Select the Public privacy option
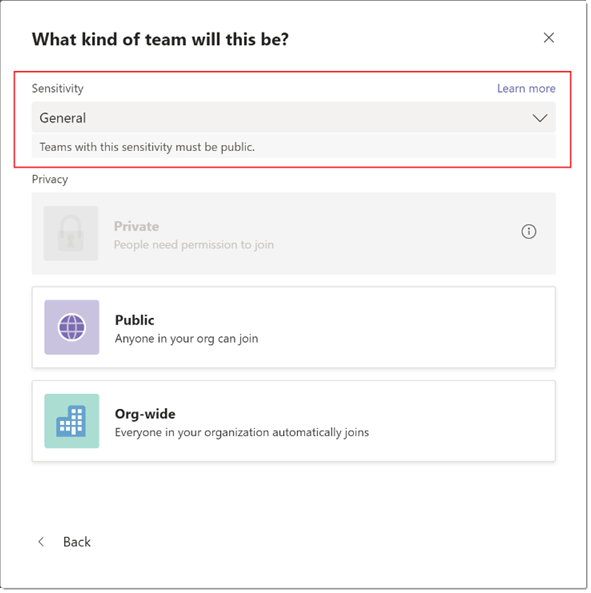 [x=295, y=328]
